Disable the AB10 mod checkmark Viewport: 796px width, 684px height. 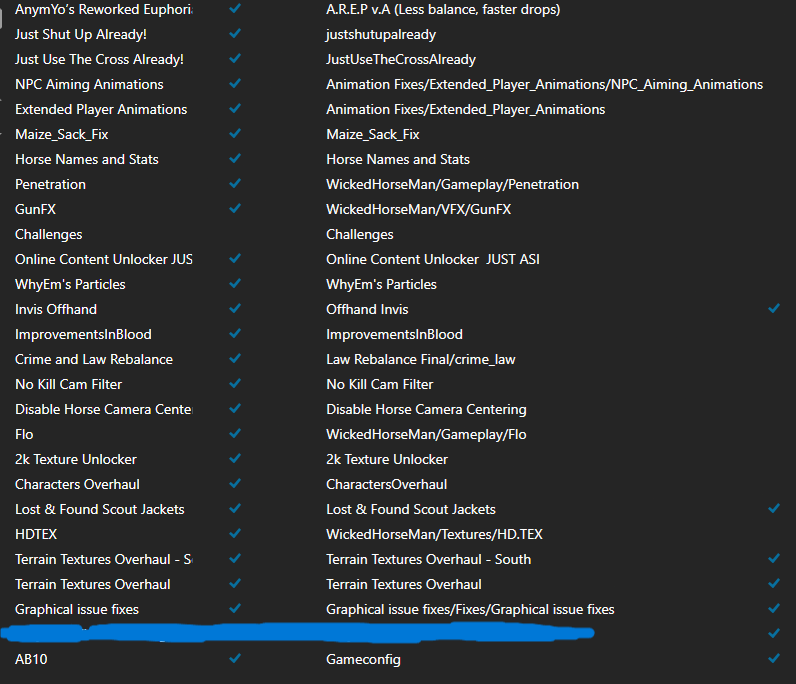[x=235, y=659]
